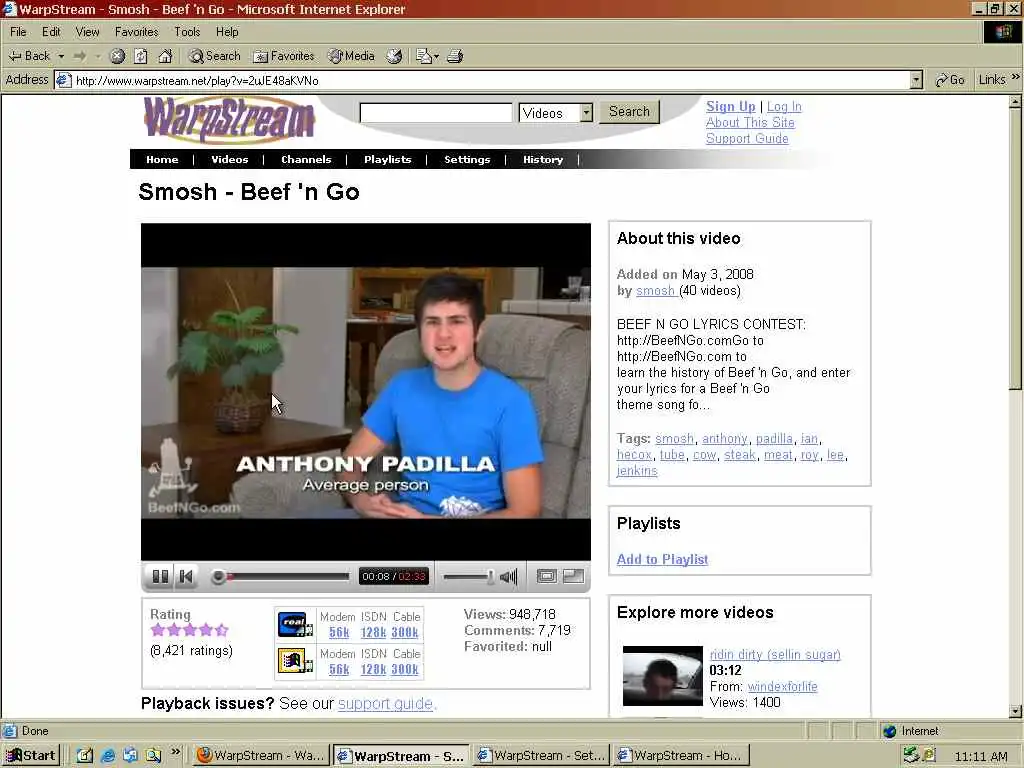Viewport: 1024px width, 768px height.
Task: Open the File menu
Action: pyautogui.click(x=18, y=31)
